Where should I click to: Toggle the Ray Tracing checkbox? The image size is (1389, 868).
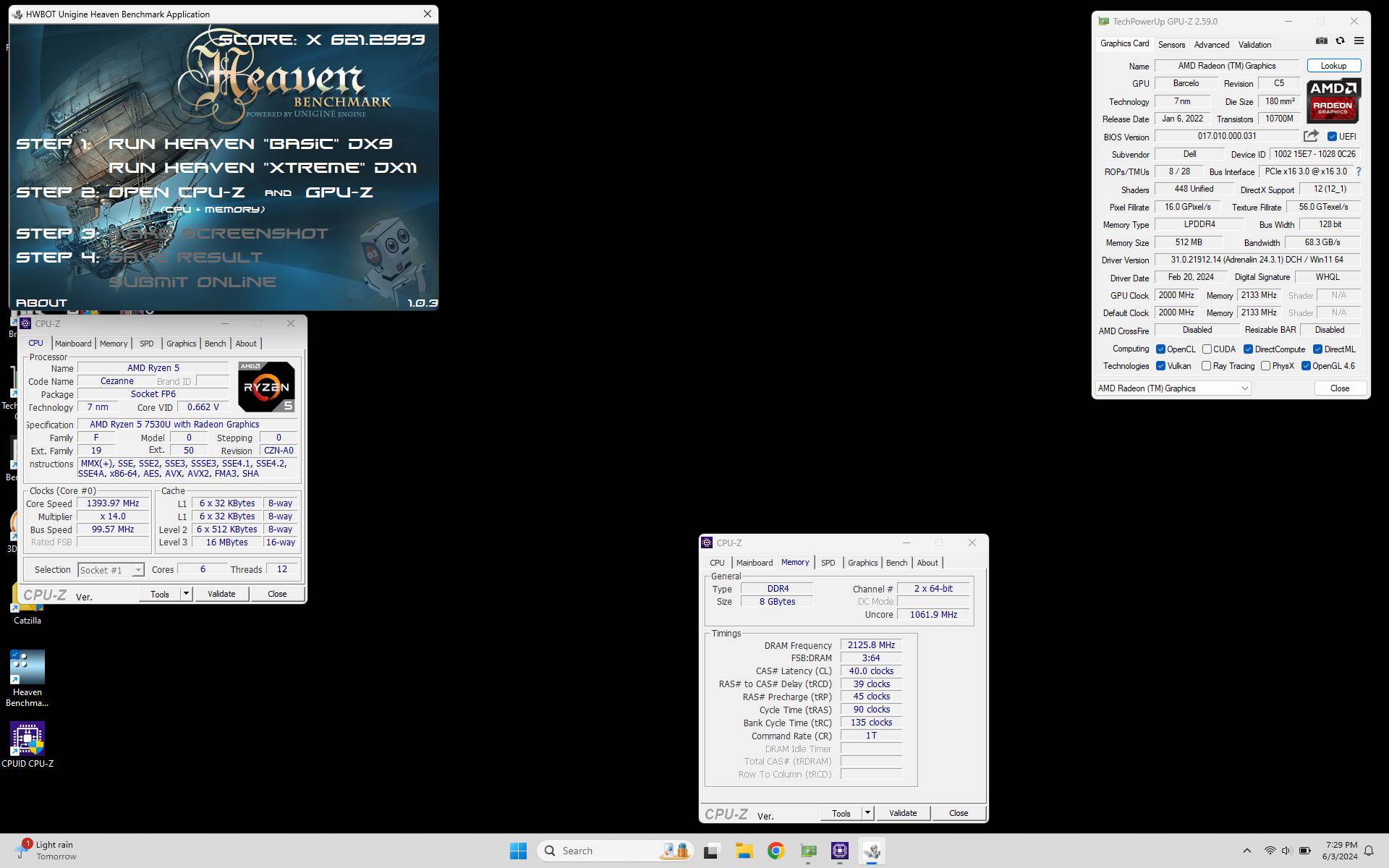1206,366
